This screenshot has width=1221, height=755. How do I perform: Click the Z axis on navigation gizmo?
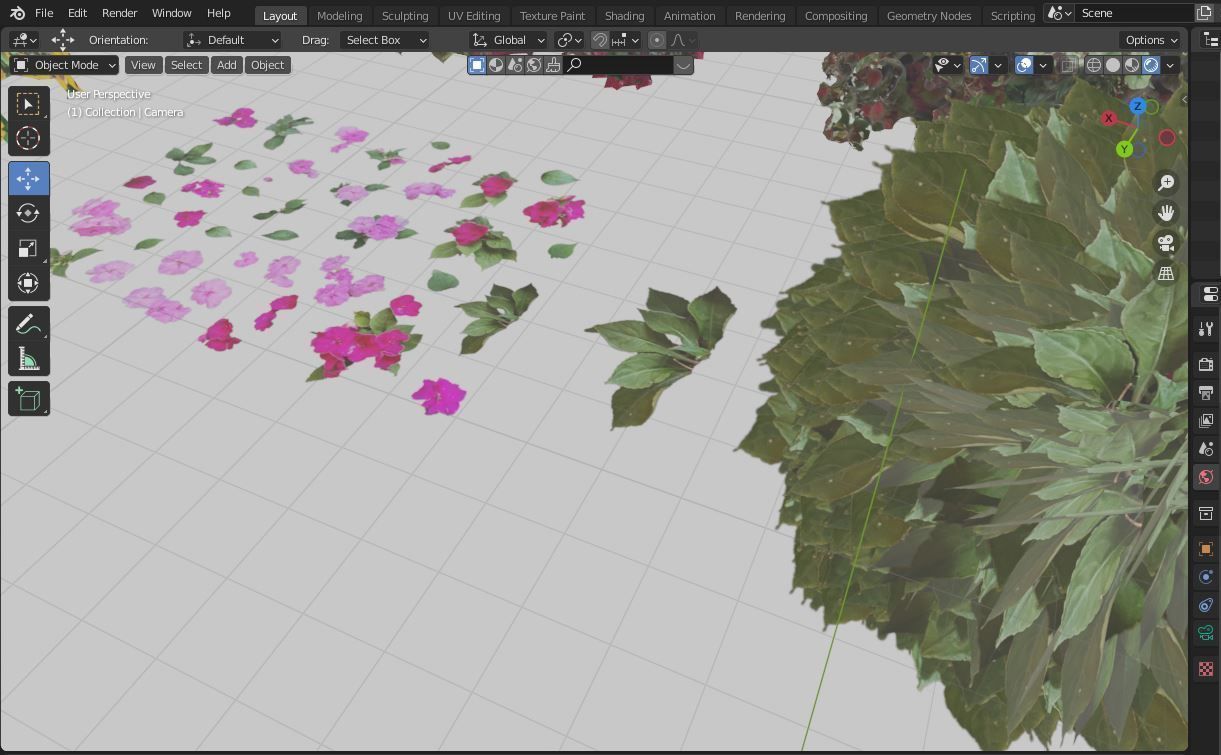click(x=1137, y=106)
